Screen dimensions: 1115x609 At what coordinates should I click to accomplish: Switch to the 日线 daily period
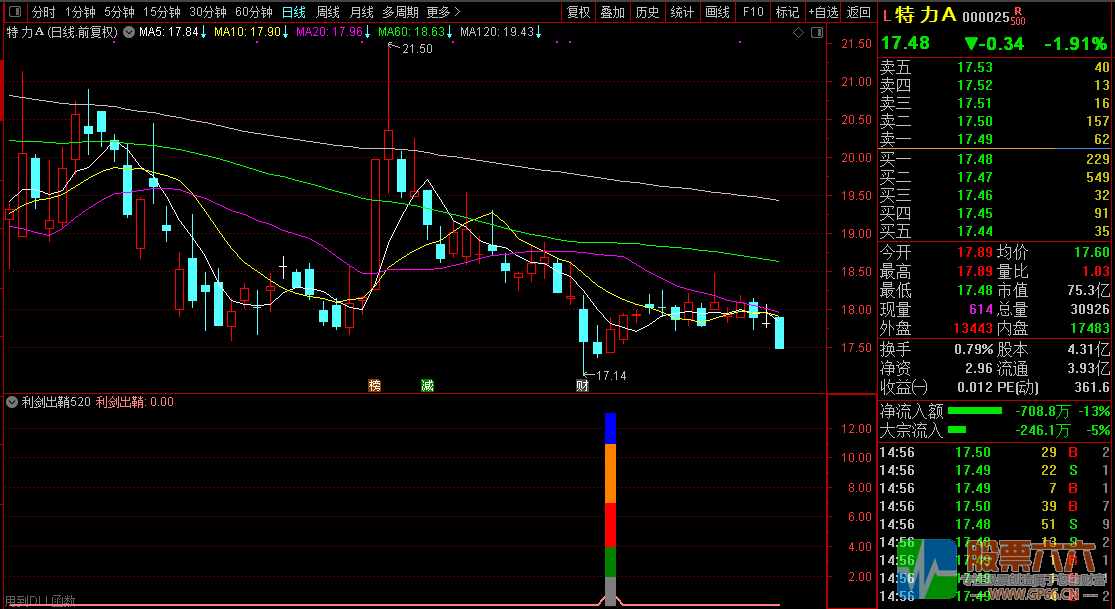(293, 12)
